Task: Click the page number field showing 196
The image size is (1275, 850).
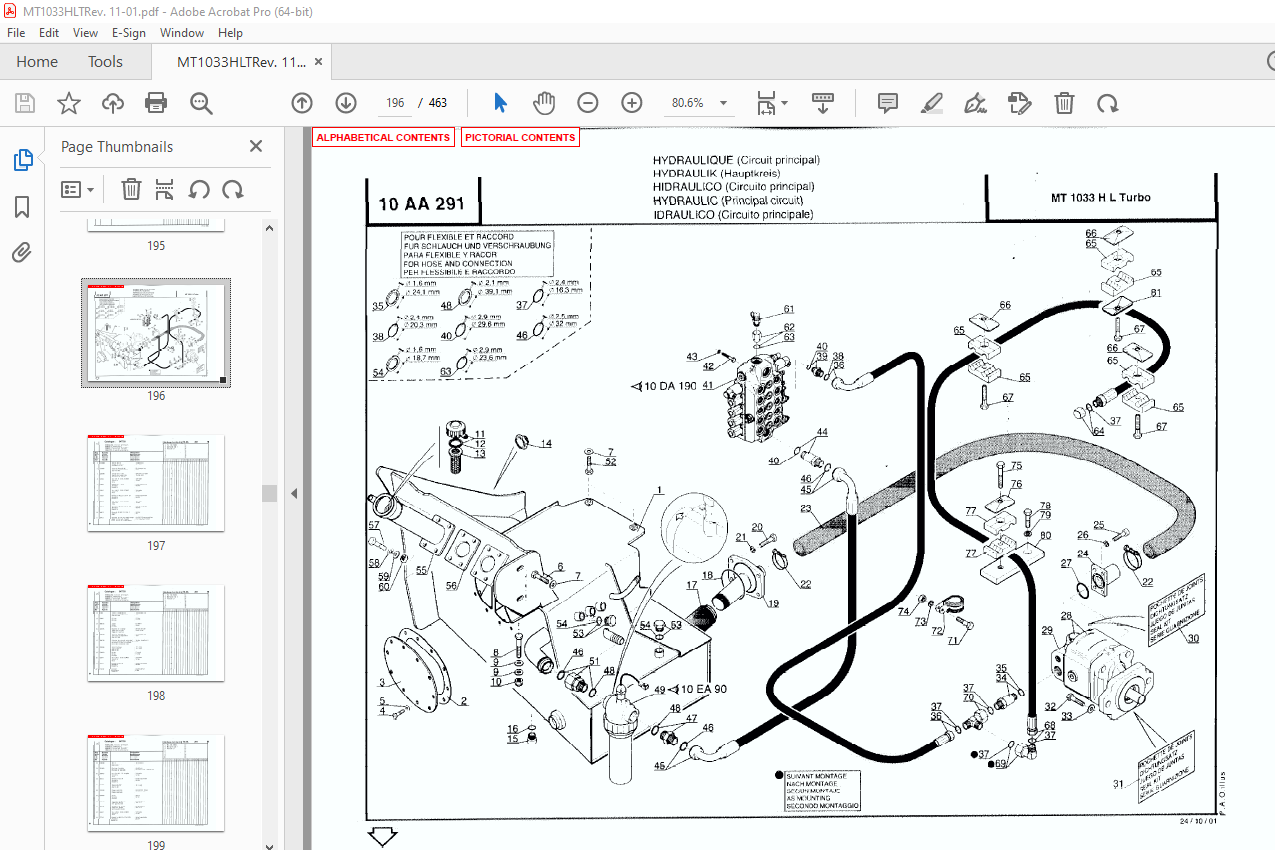Action: (394, 103)
